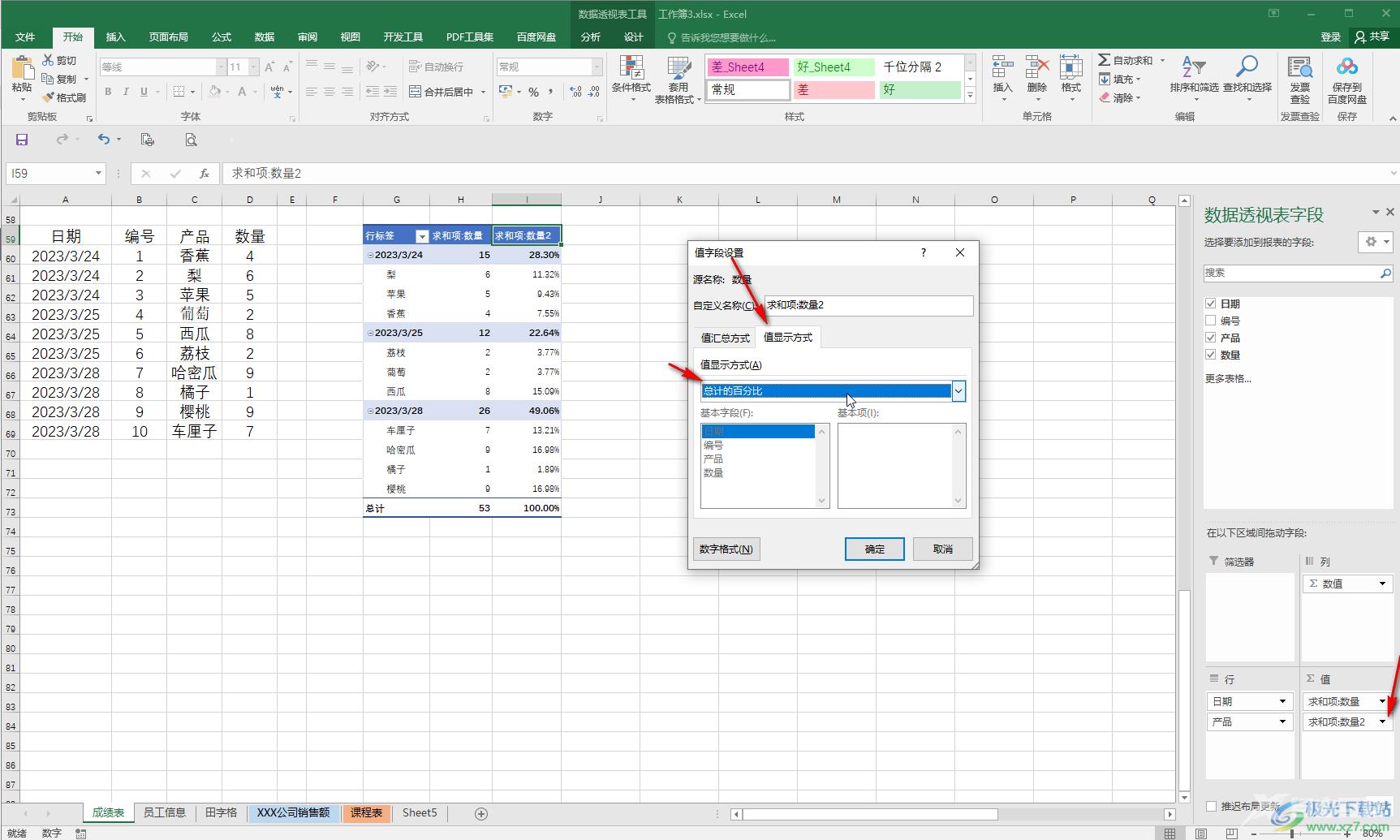The height and width of the screenshot is (840, 1400).
Task: Check the 编号 field checkbox
Action: [1211, 321]
